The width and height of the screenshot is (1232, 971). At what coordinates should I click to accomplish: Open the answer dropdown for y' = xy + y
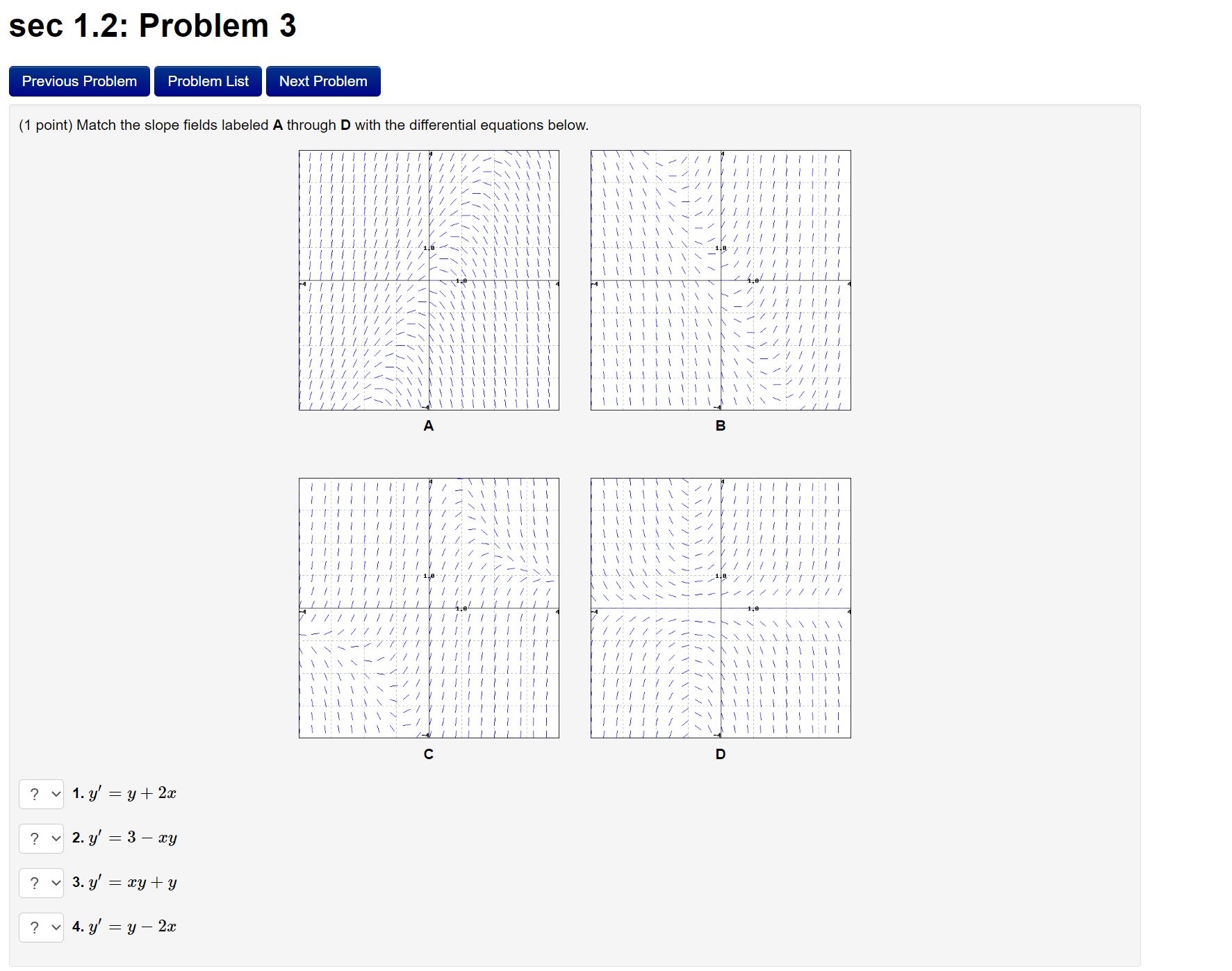coord(41,883)
